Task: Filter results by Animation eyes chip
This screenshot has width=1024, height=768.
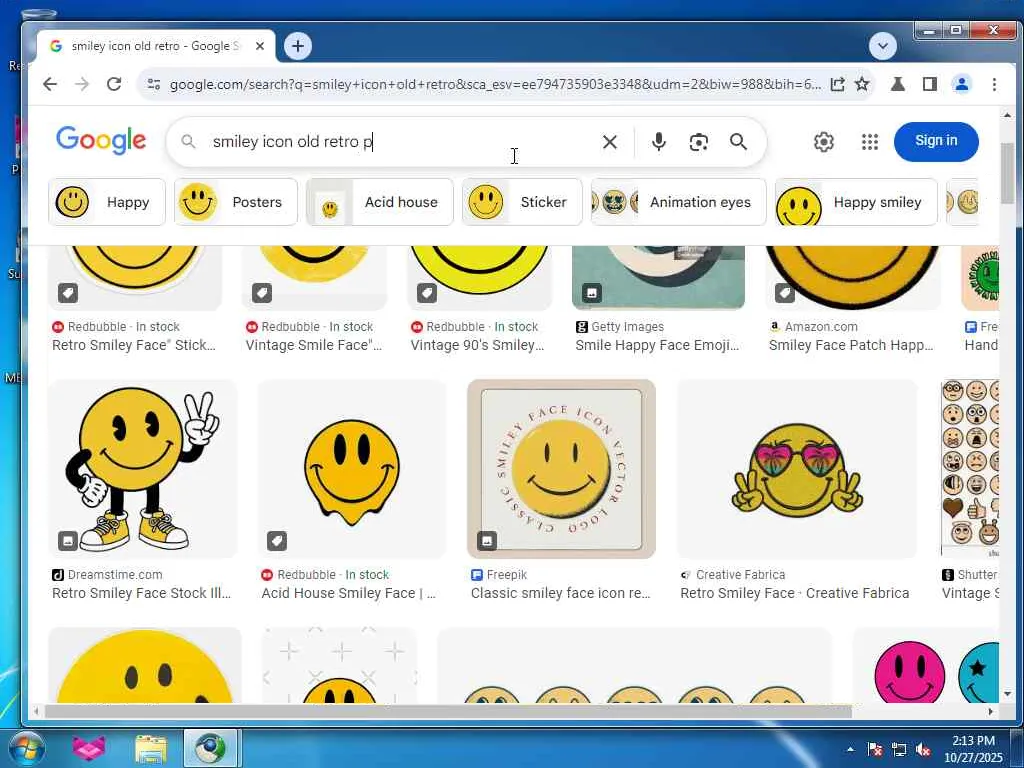Action: 679,202
